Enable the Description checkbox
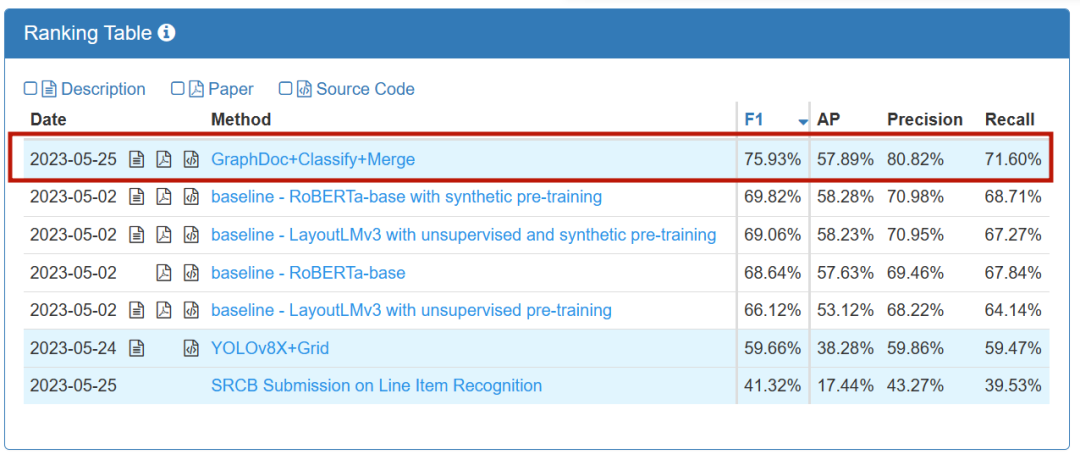Screen dimensions: 1080x460 (31, 89)
